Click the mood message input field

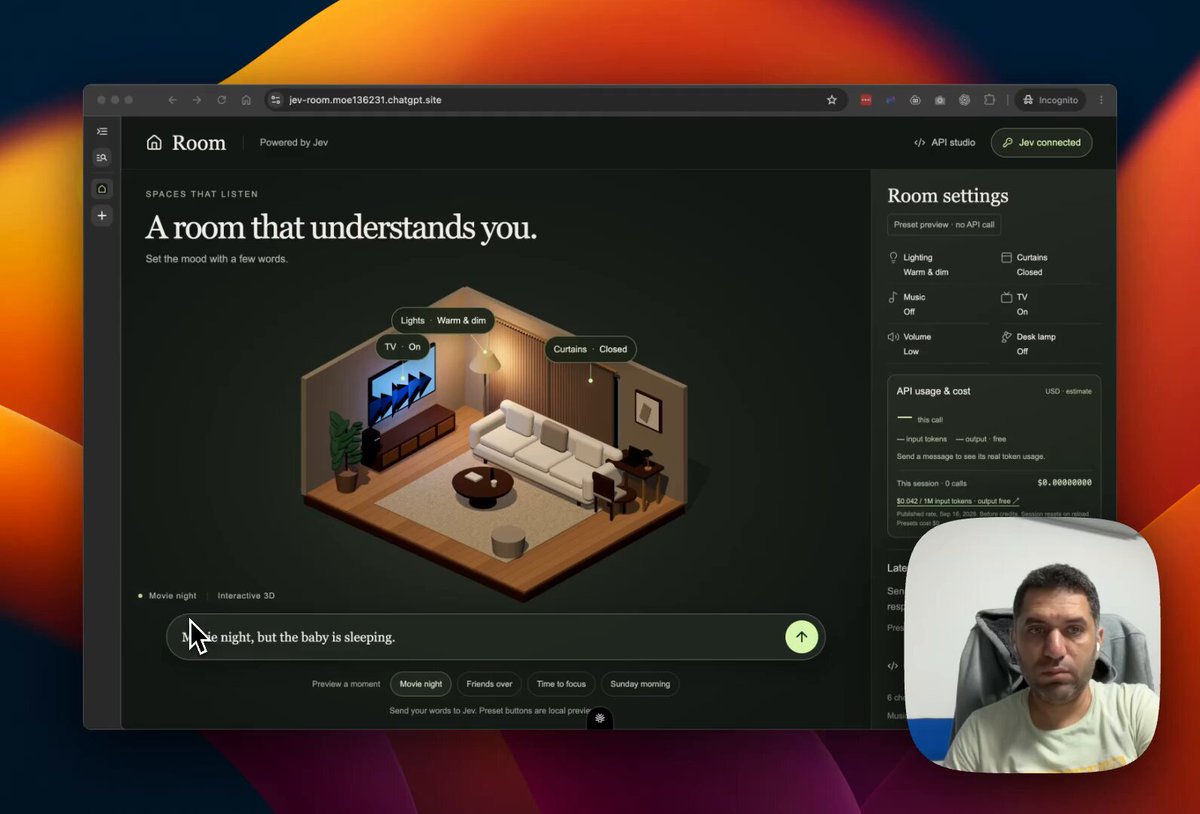point(495,637)
